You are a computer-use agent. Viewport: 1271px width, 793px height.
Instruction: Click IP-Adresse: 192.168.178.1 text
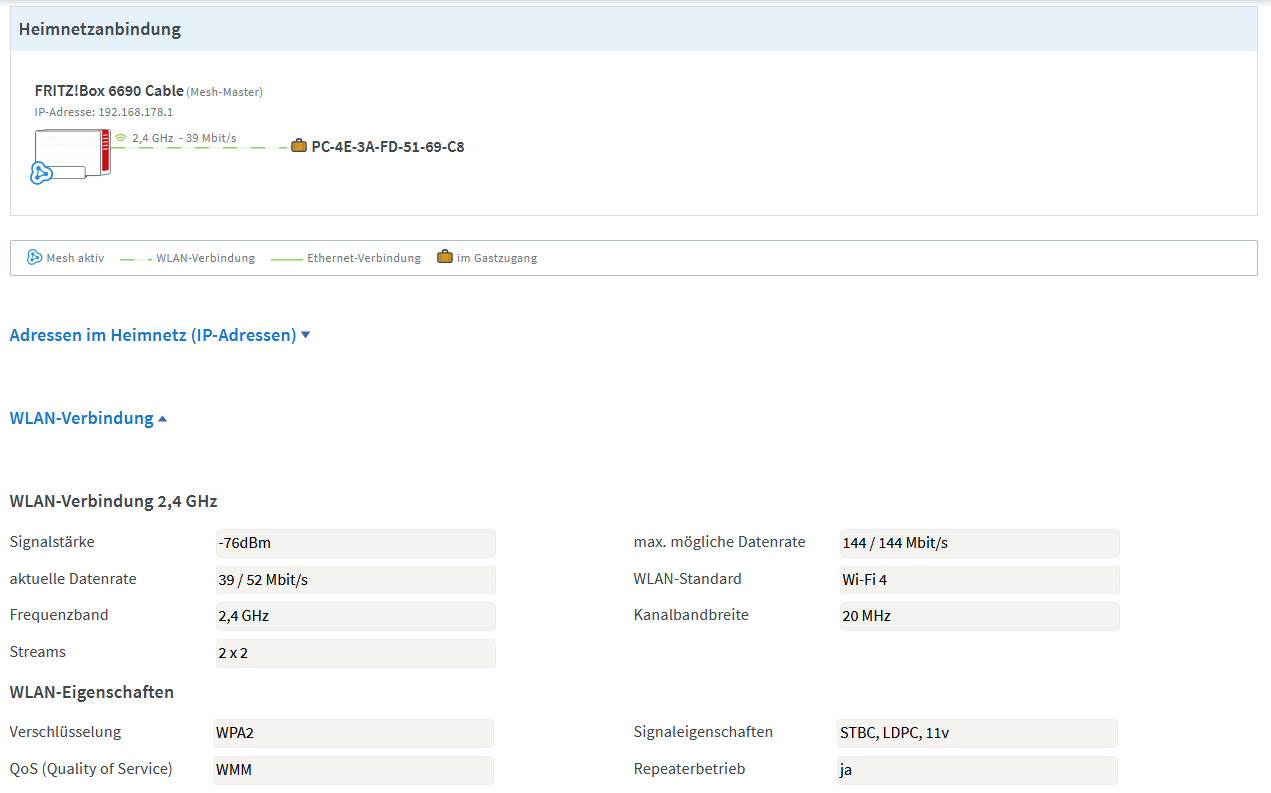pyautogui.click(x=103, y=112)
